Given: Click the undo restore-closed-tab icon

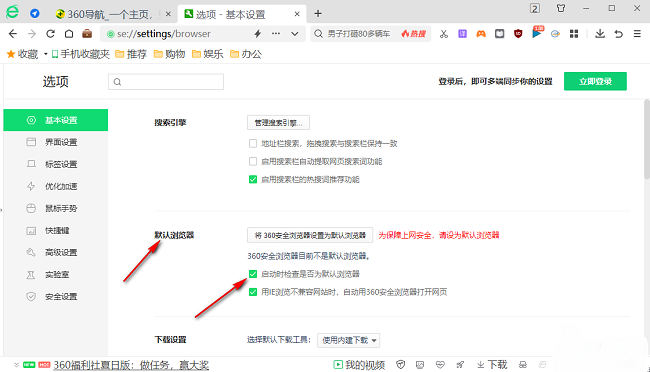Looking at the screenshot, I should click(618, 34).
